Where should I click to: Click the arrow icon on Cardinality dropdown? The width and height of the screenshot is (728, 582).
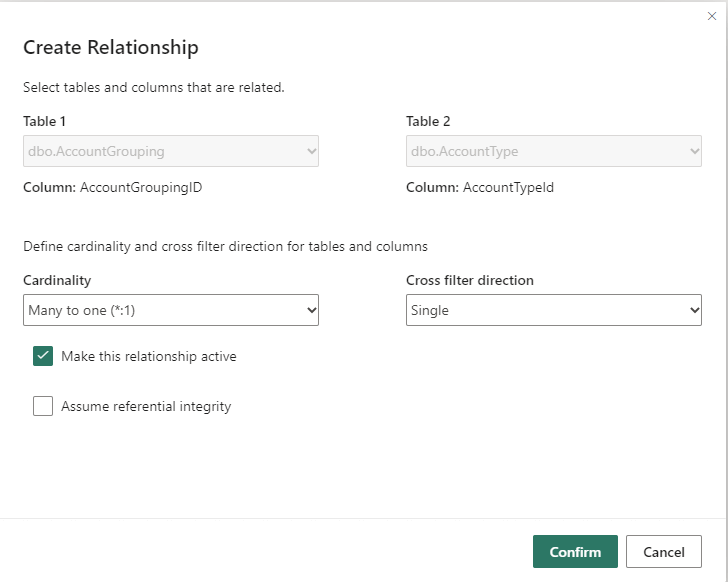(310, 310)
